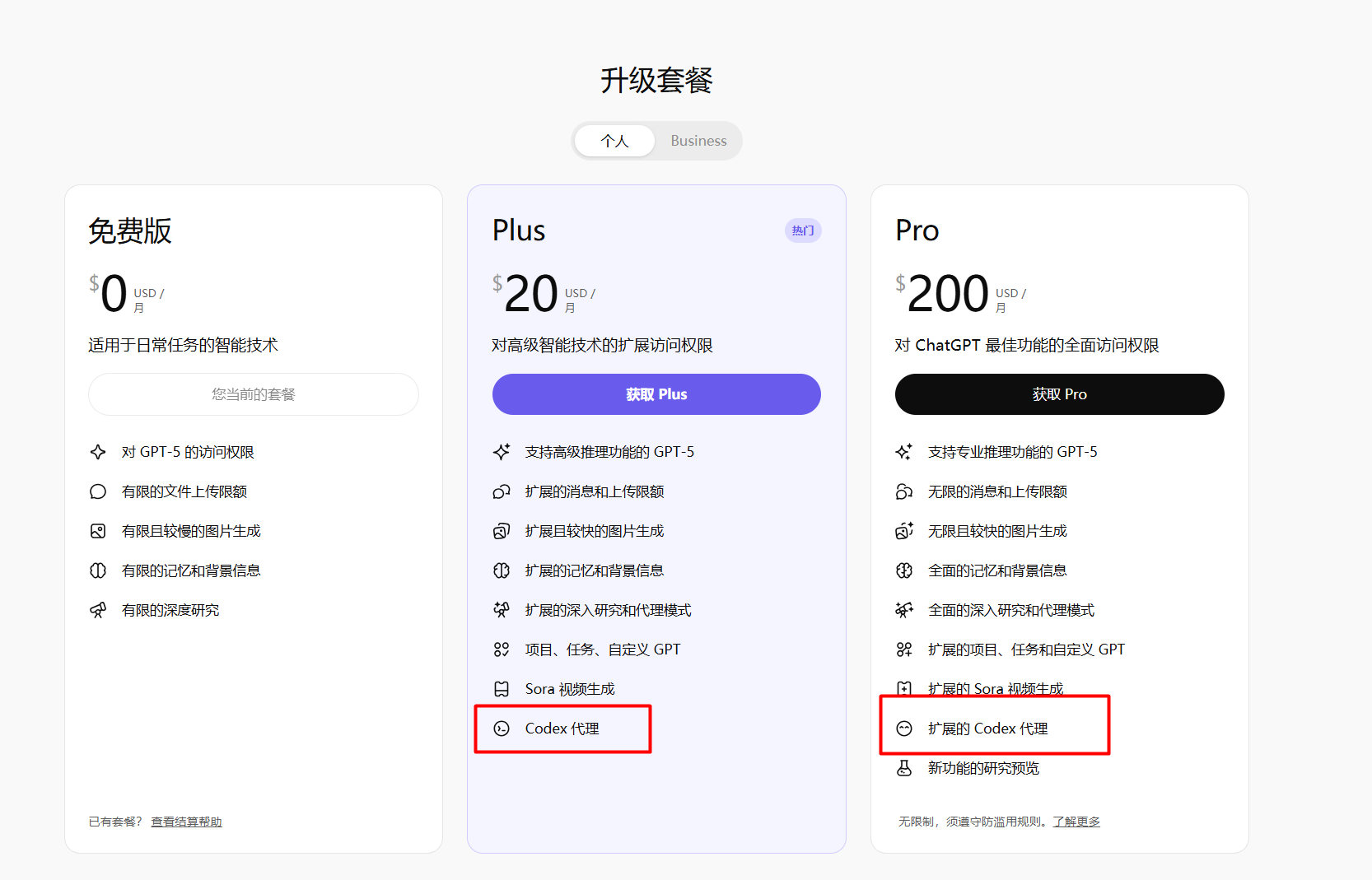Click the Sora 视频生成 text in Plus
The width and height of the screenshot is (1372, 880).
pyautogui.click(x=570, y=689)
